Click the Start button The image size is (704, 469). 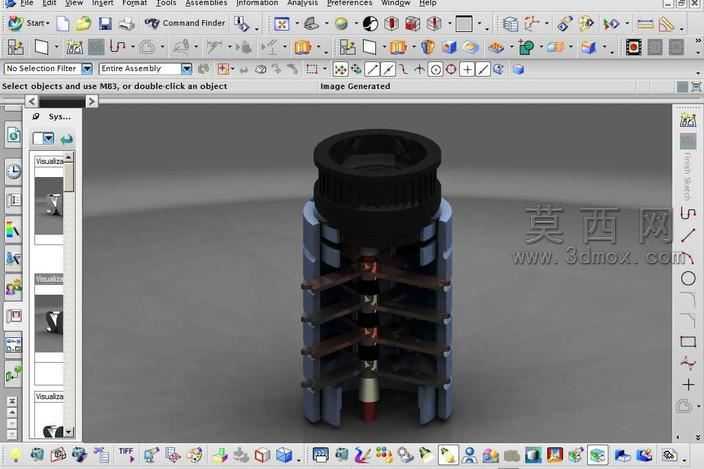click(x=28, y=23)
